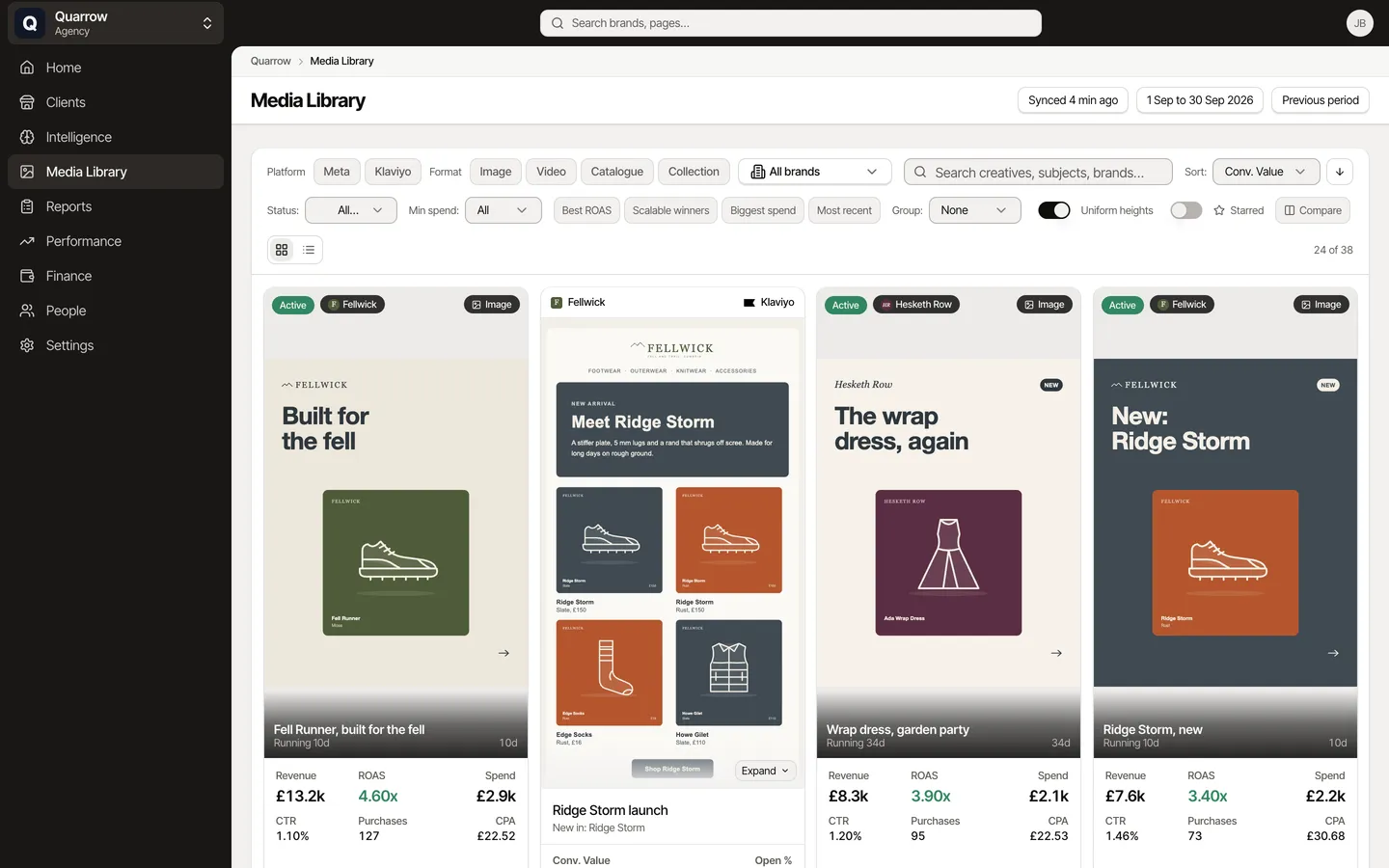Image resolution: width=1389 pixels, height=868 pixels.
Task: Filter format by Catalogue
Action: click(x=617, y=172)
